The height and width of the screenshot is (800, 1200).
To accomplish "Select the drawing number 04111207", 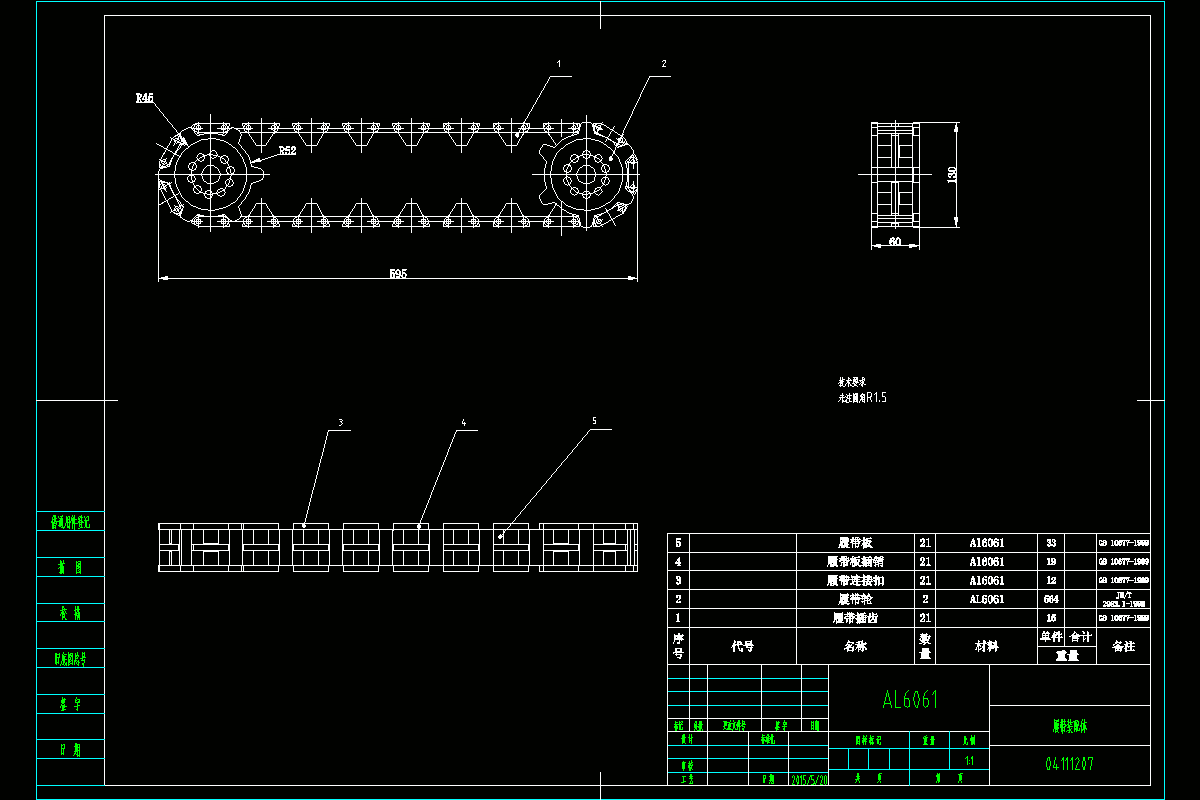I will [x=1069, y=763].
